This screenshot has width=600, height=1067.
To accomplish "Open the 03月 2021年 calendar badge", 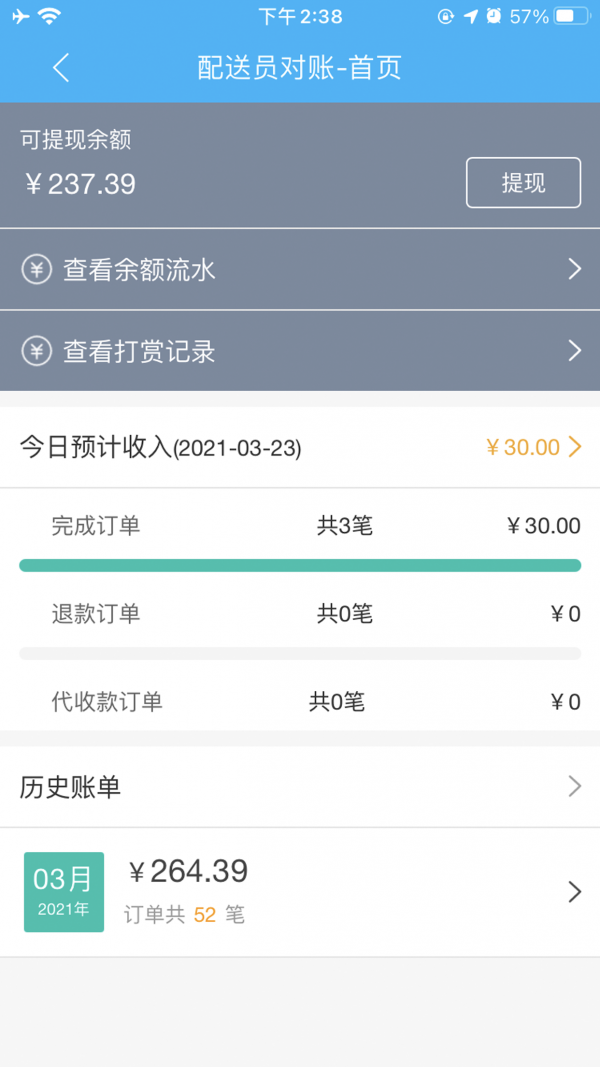I will pos(63,891).
